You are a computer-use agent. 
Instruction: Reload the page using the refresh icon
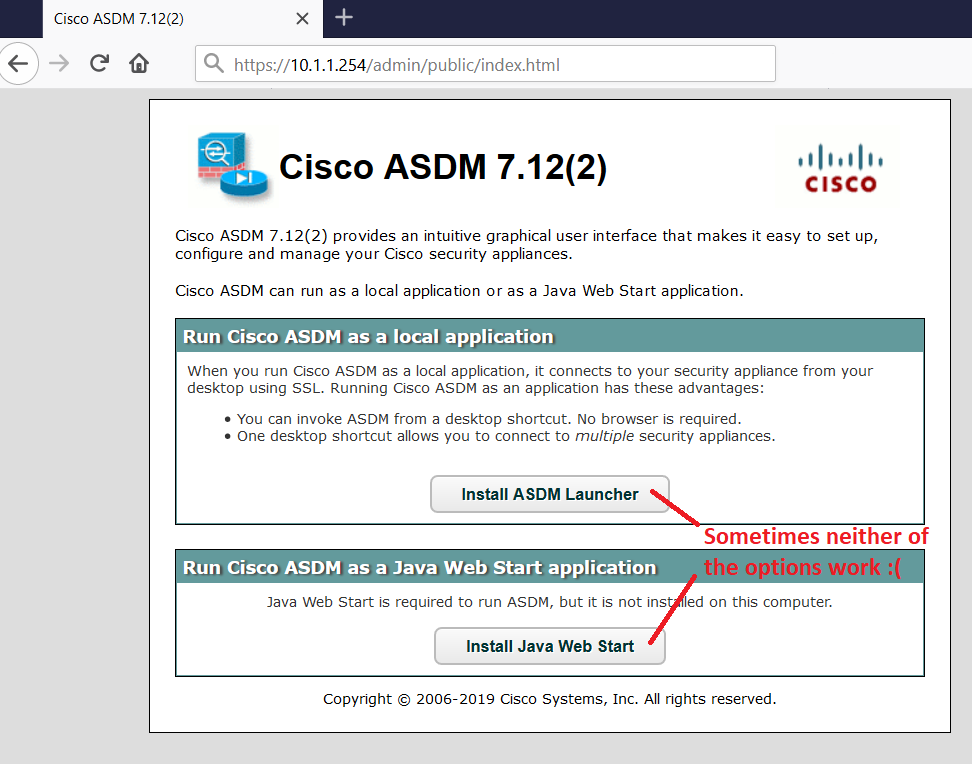[x=99, y=63]
